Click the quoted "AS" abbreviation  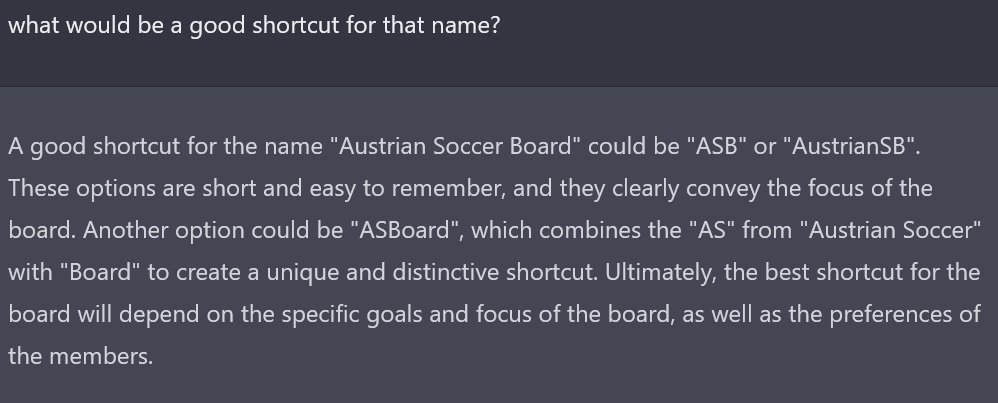point(712,230)
